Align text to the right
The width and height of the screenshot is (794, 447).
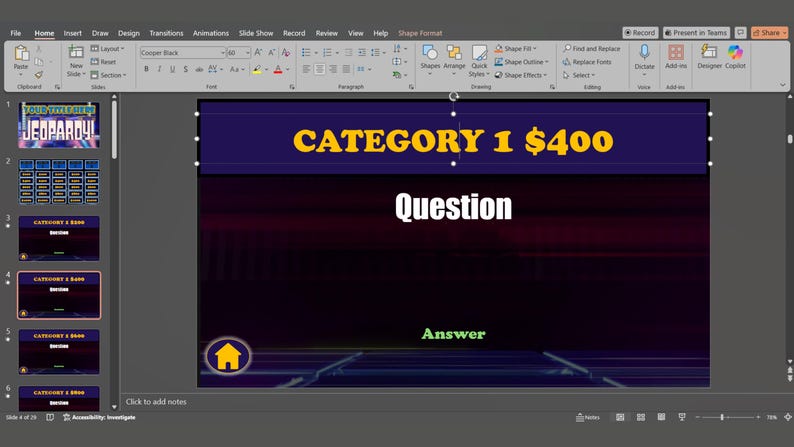333,69
